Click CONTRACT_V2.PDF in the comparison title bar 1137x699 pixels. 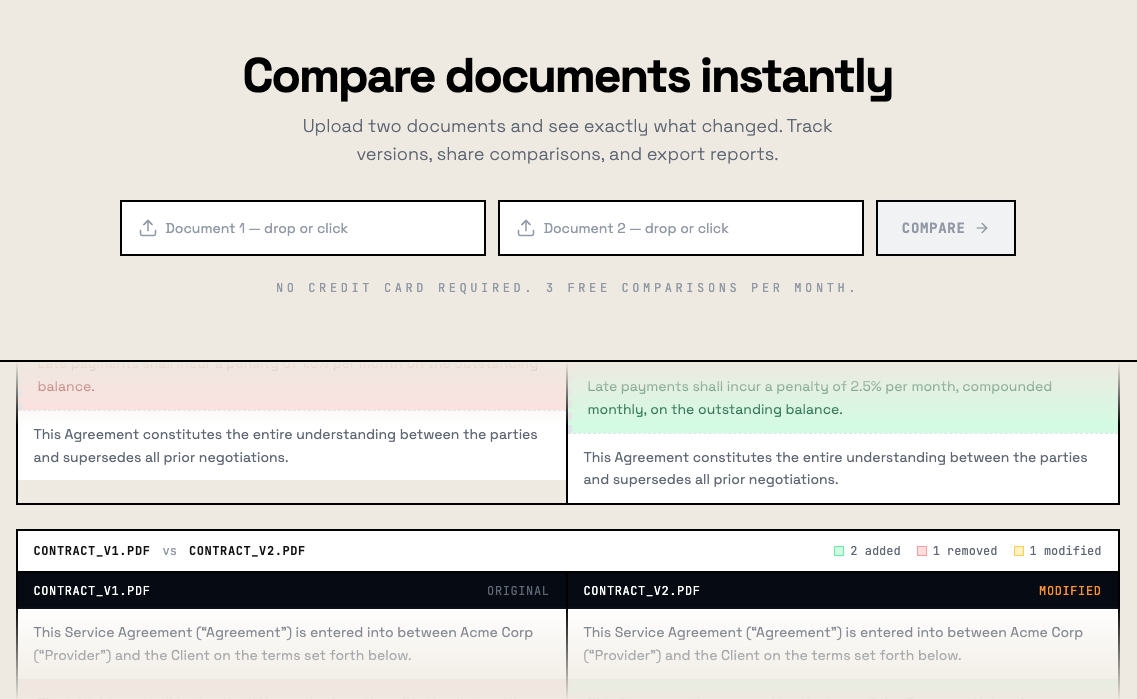(247, 551)
